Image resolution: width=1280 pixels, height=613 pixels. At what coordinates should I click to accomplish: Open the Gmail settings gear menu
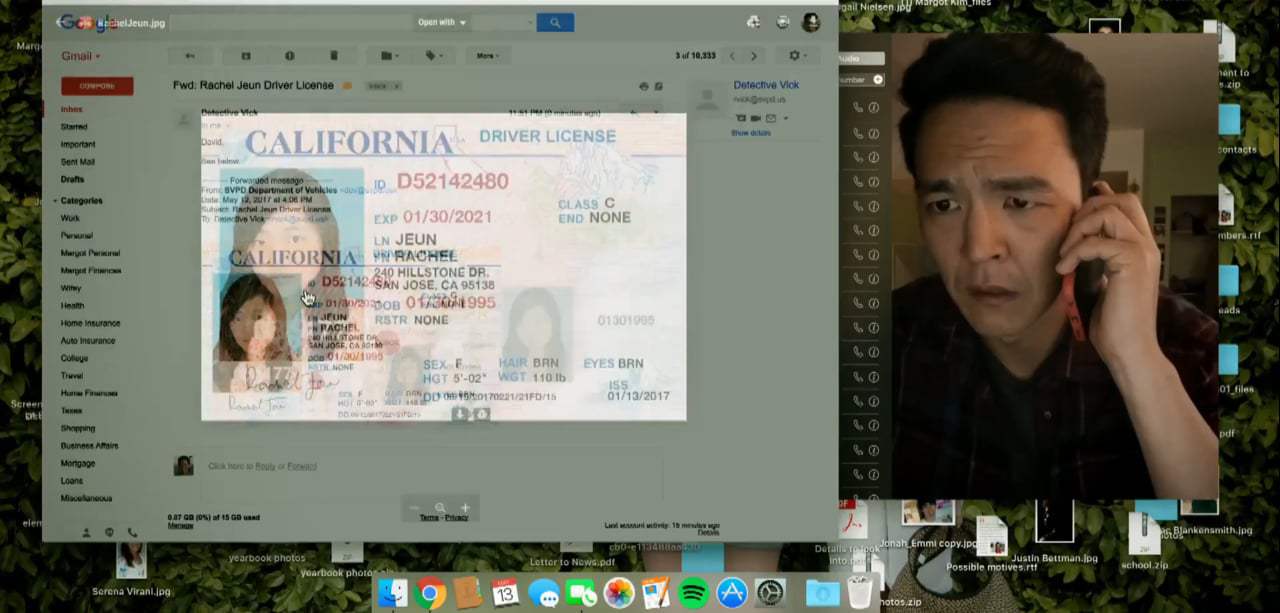pos(797,56)
